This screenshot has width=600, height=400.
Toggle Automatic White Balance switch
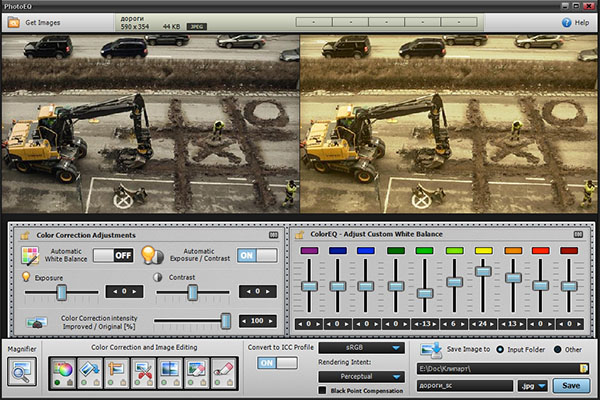114,255
